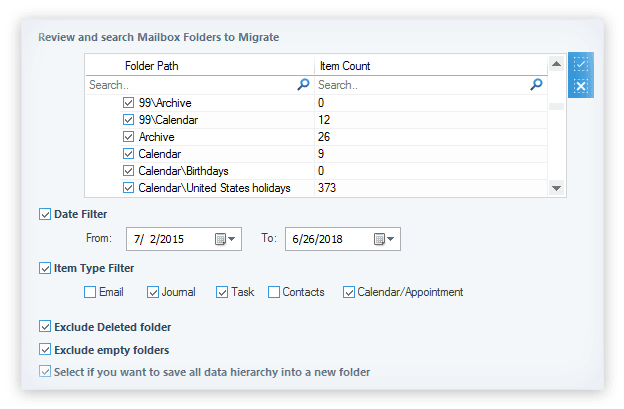624x409 pixels.
Task: Uncheck the 99\Archive folder
Action: pyautogui.click(x=128, y=103)
